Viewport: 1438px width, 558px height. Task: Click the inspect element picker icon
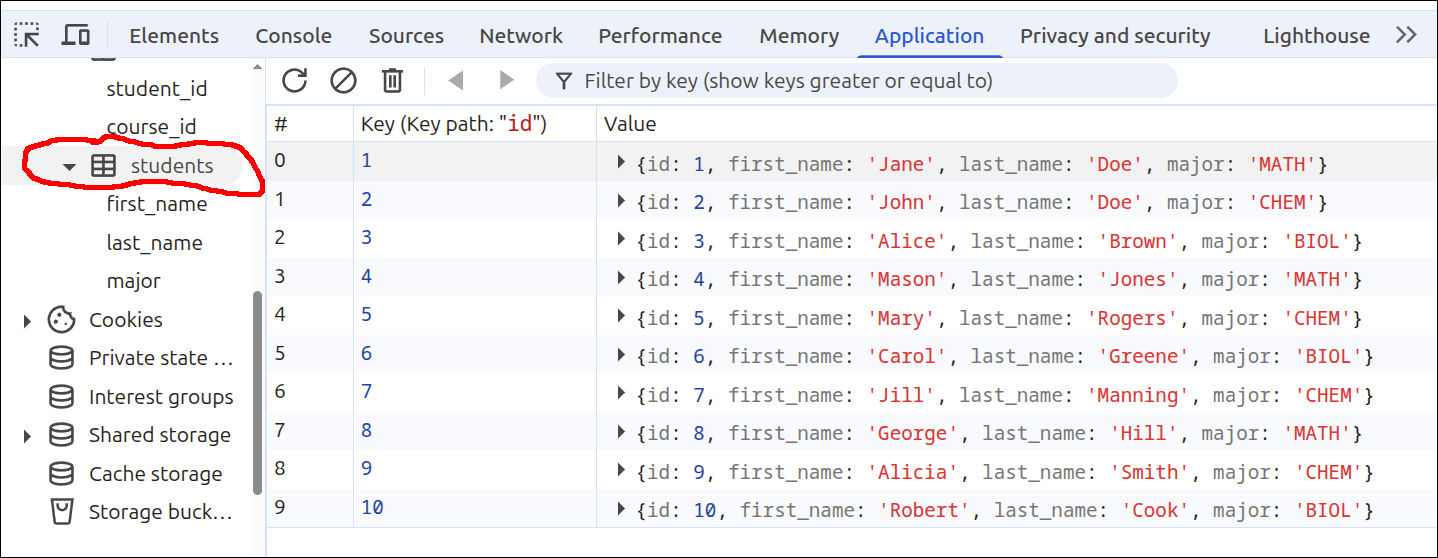point(27,35)
